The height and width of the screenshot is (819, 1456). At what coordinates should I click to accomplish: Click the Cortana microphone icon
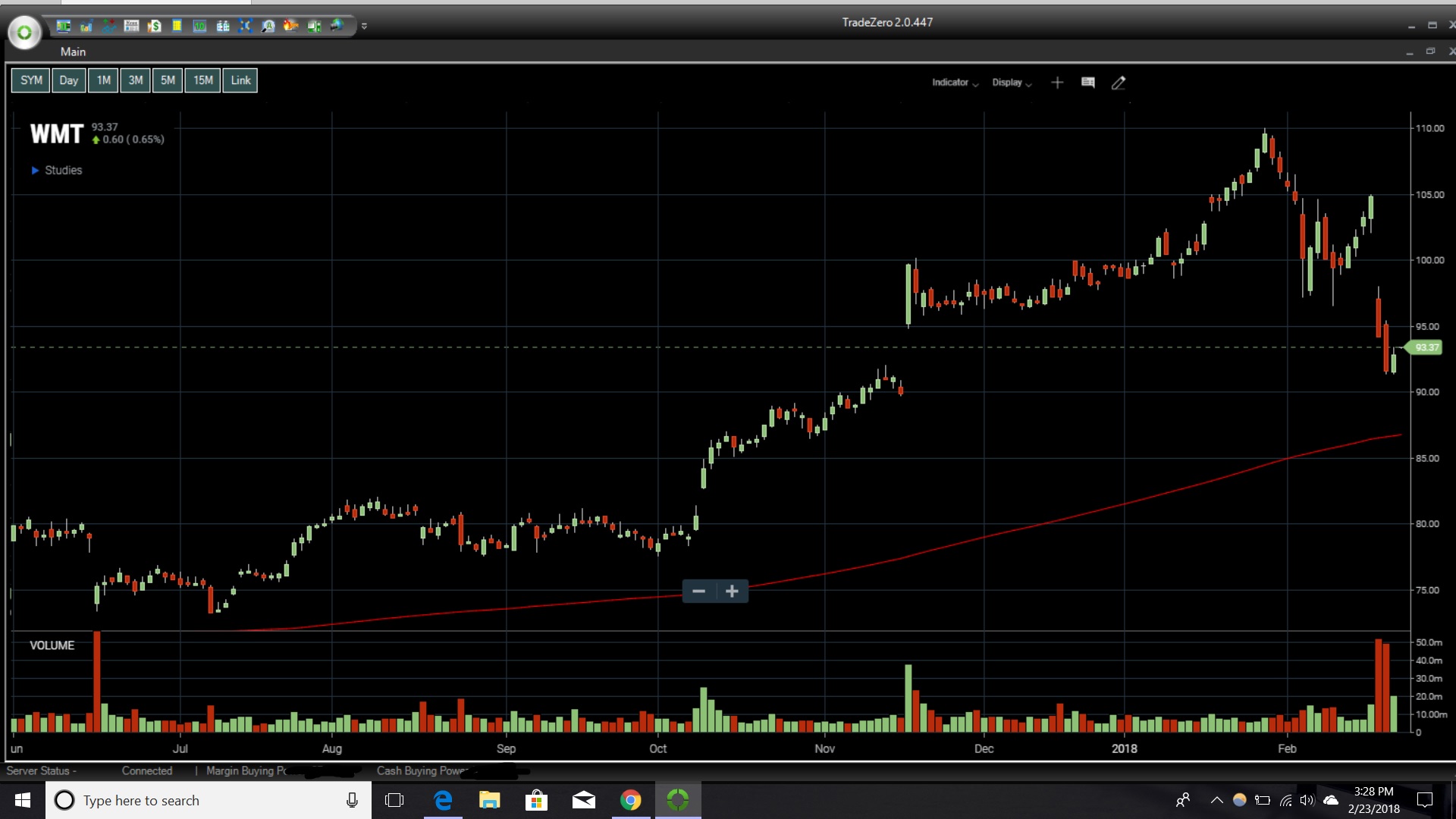352,800
